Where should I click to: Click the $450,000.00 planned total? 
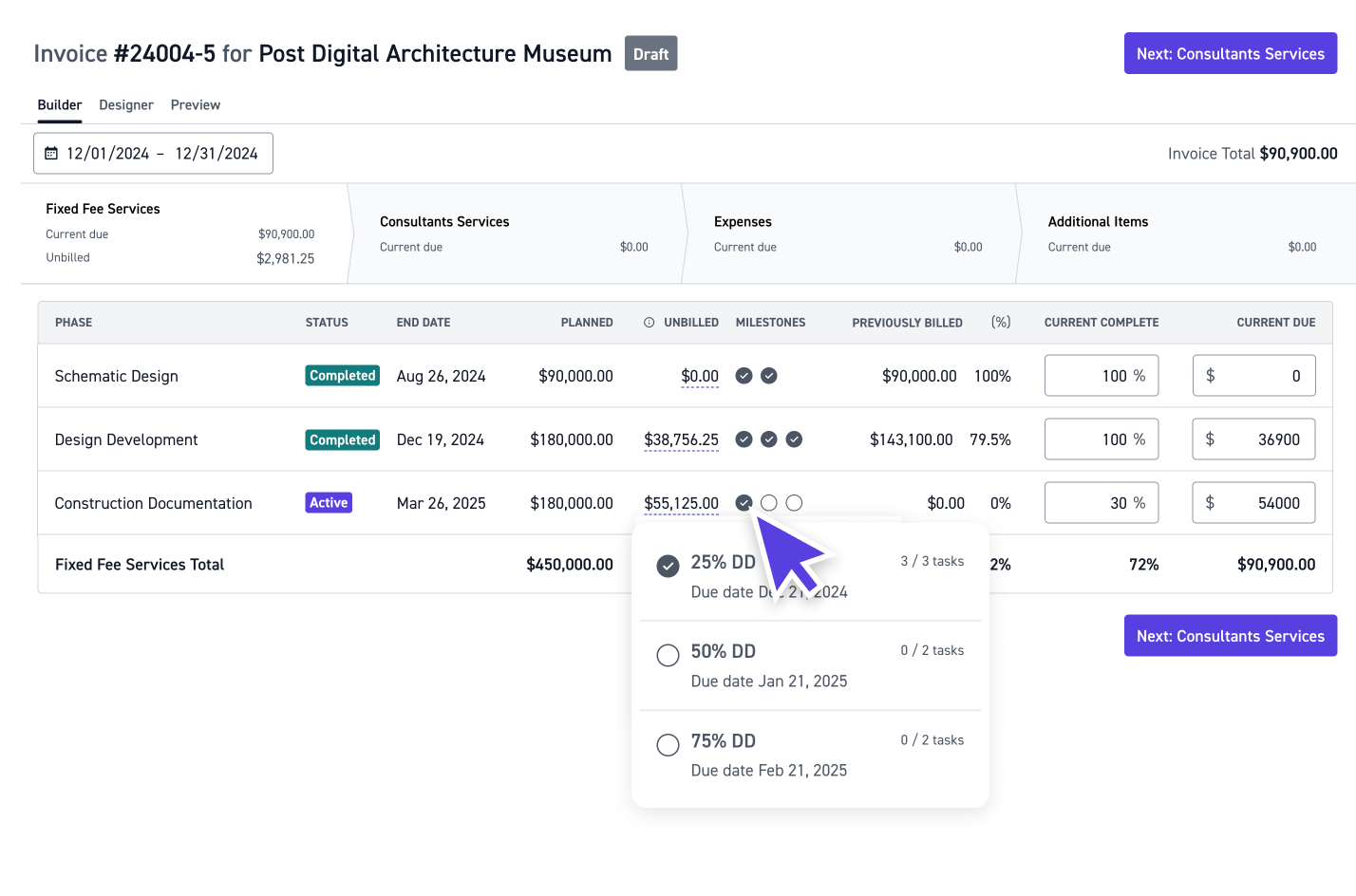[570, 565]
